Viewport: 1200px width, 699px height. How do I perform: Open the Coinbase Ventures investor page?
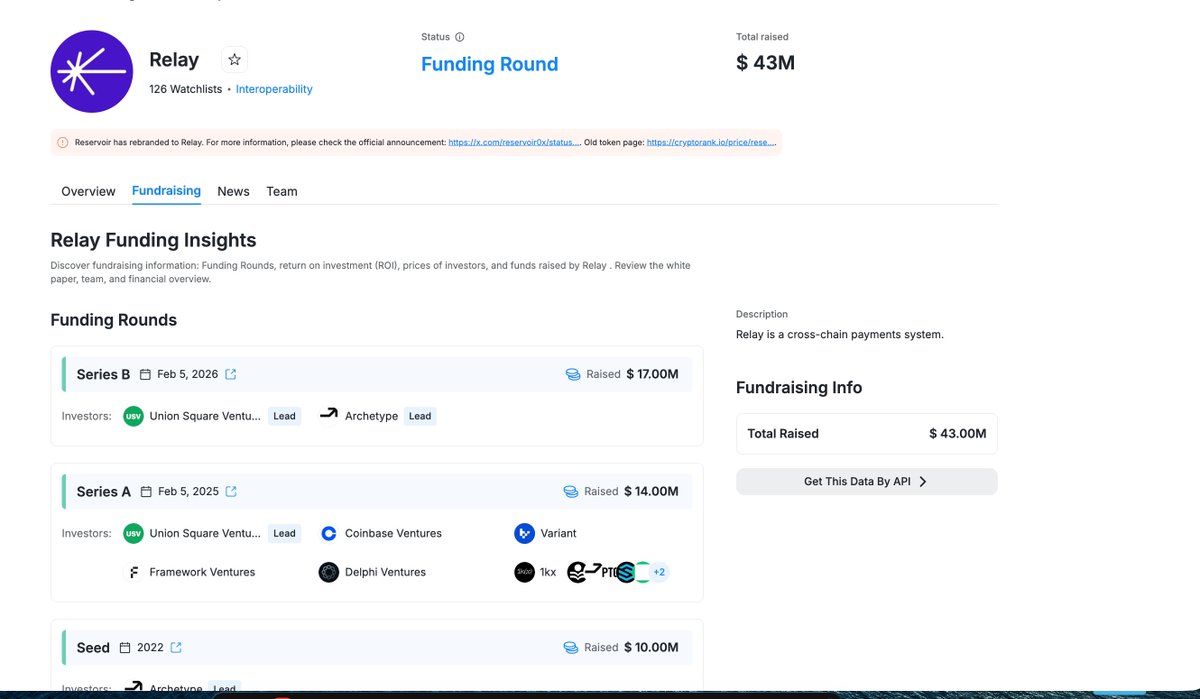(393, 534)
